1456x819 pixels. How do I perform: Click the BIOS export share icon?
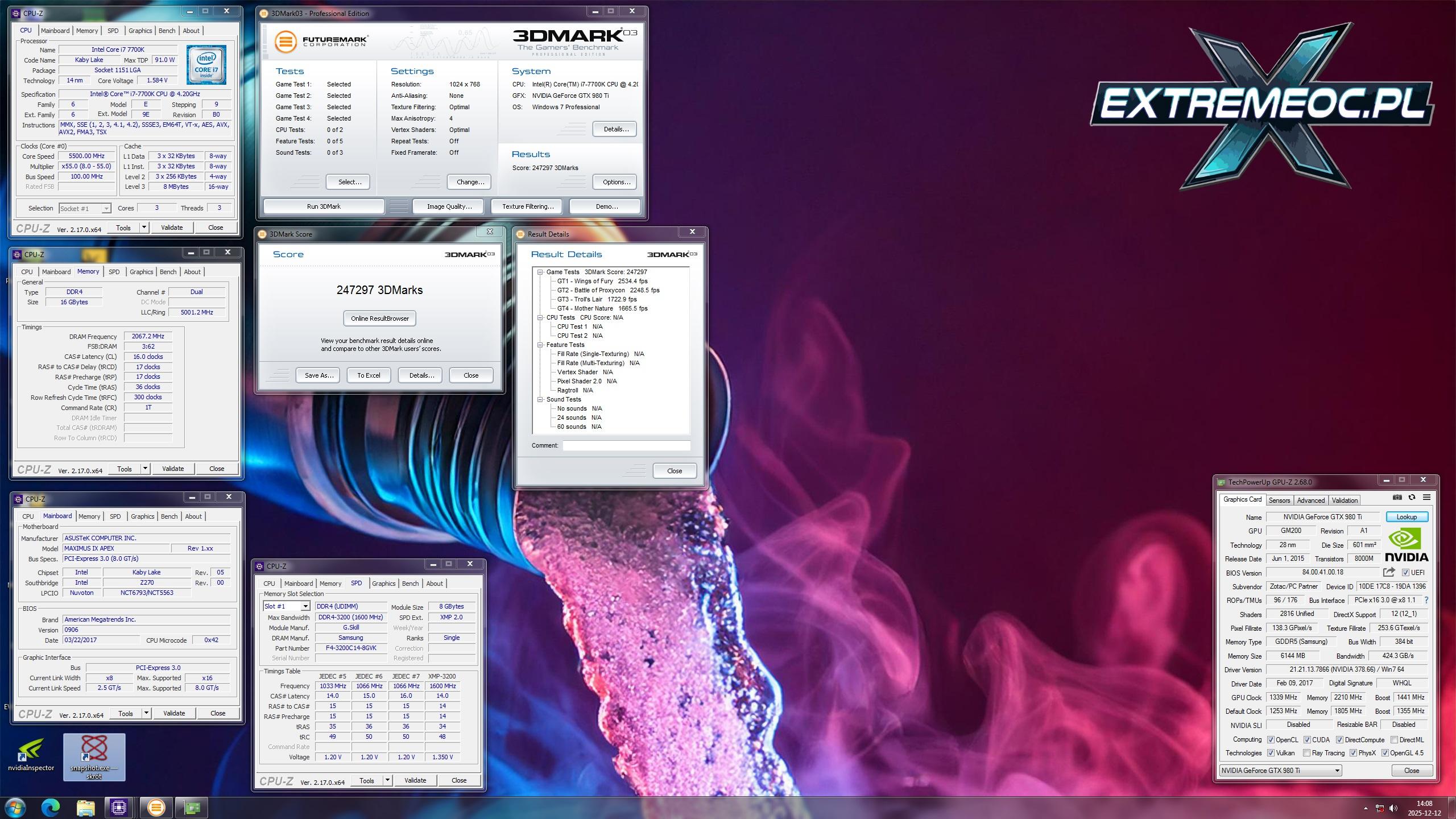1389,572
